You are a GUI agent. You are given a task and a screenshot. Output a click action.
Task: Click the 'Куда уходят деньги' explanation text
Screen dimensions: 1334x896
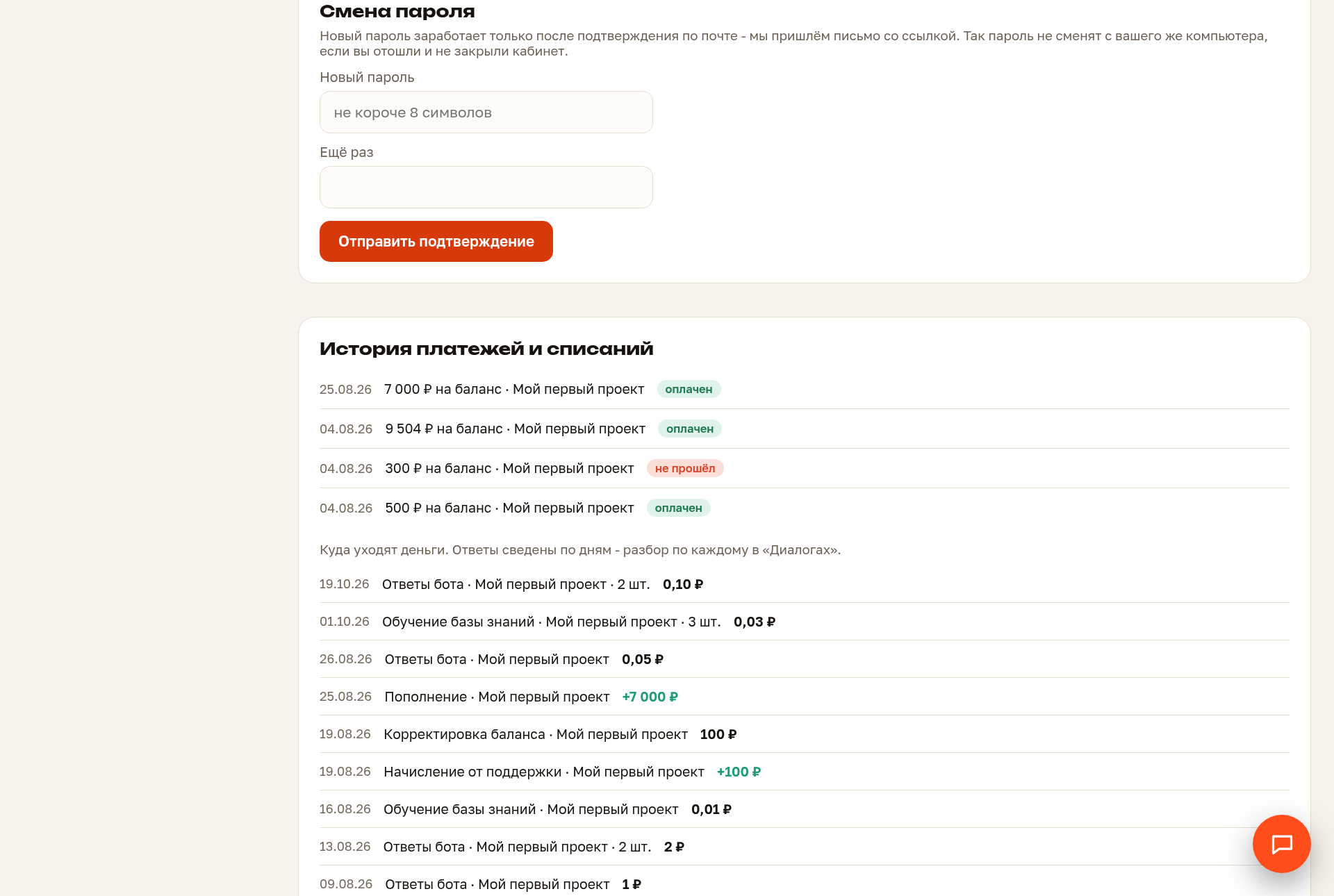coord(580,550)
